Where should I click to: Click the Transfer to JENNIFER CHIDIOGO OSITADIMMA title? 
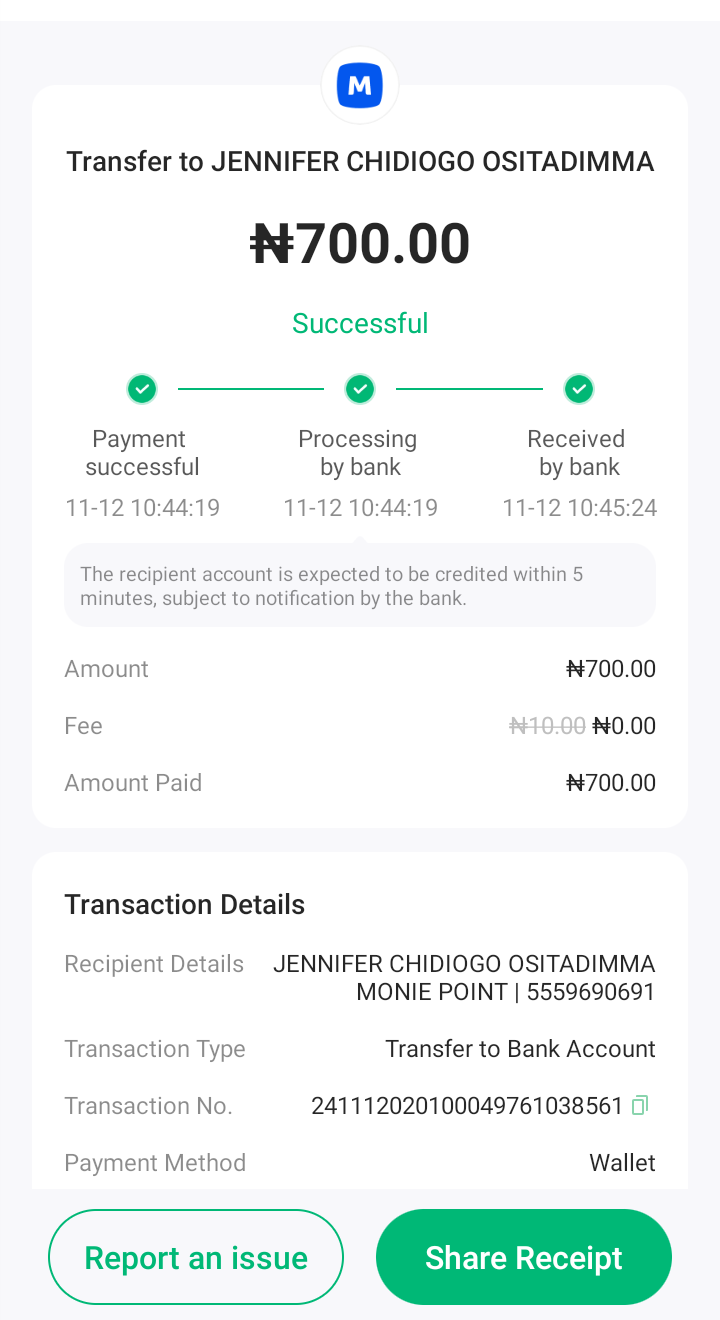point(360,162)
